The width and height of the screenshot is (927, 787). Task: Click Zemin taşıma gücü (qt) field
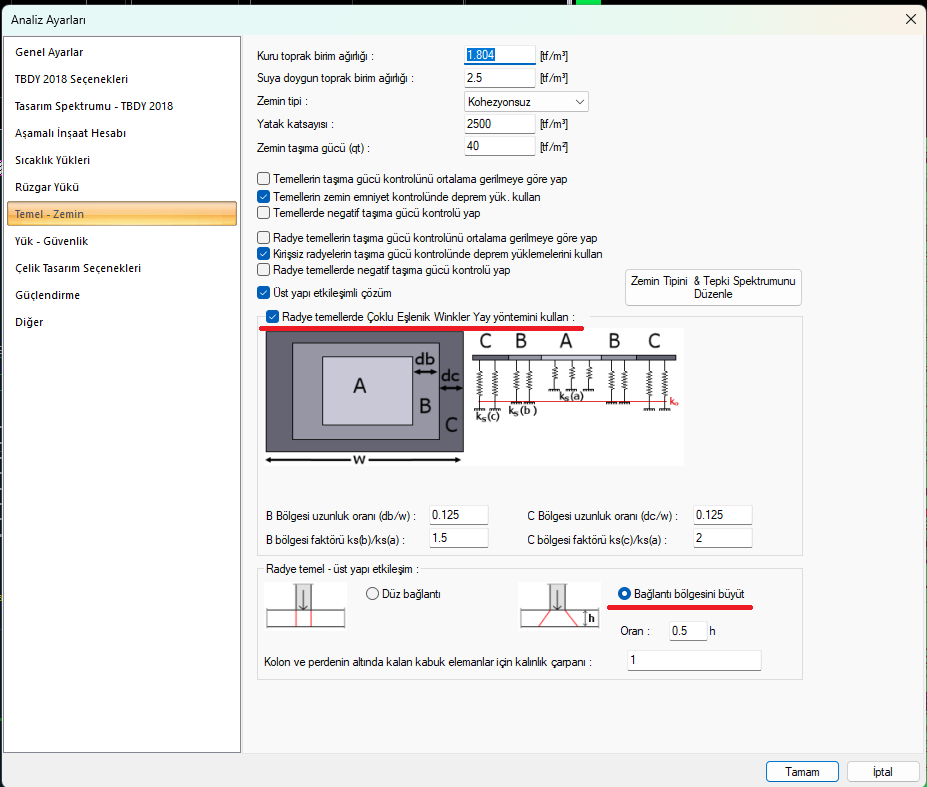[500, 146]
